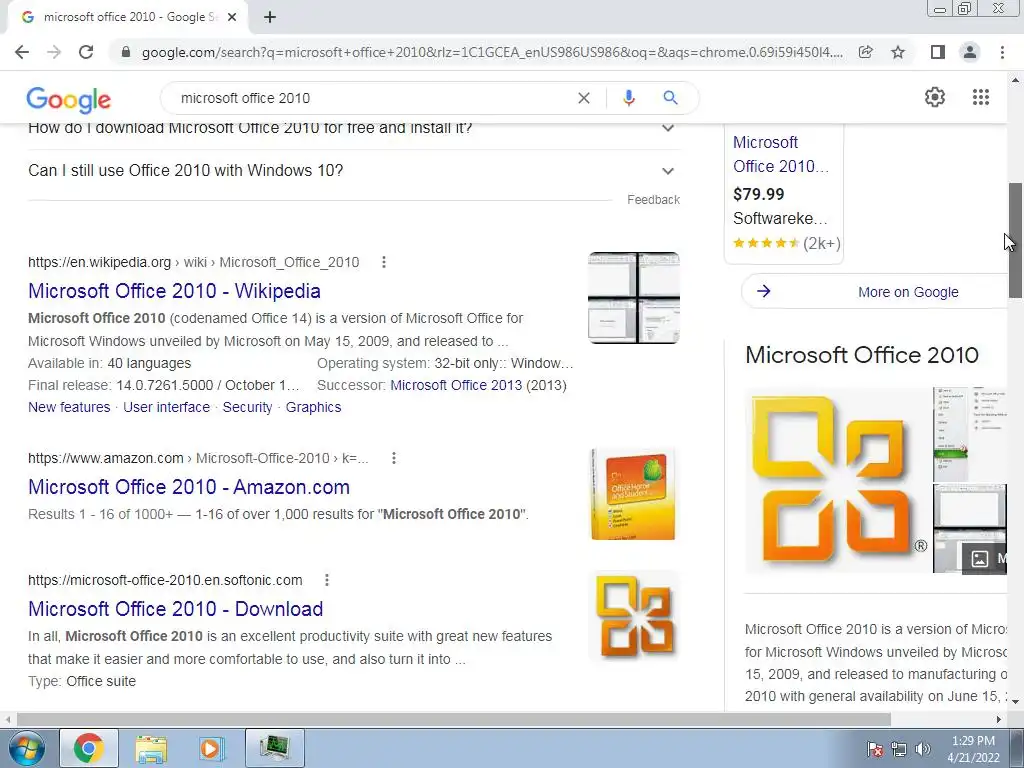Click the browser forward arrow
The width and height of the screenshot is (1024, 768).
(x=54, y=52)
